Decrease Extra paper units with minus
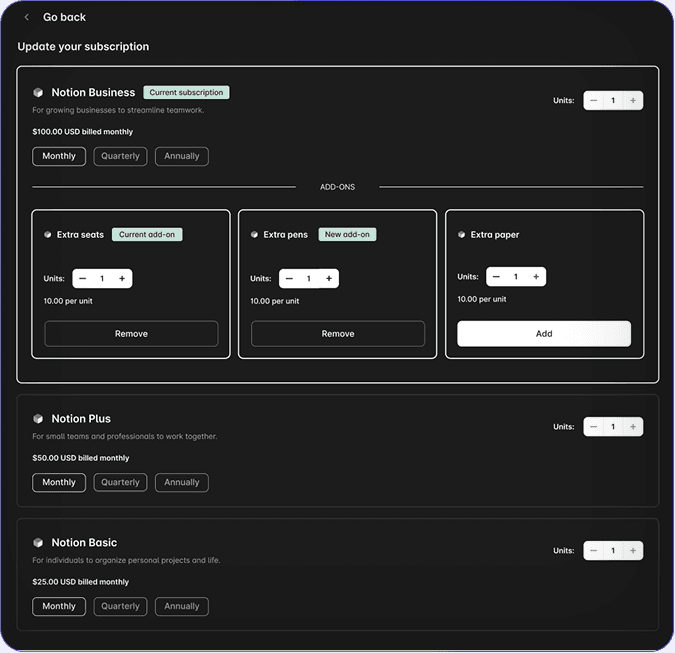 [x=496, y=277]
